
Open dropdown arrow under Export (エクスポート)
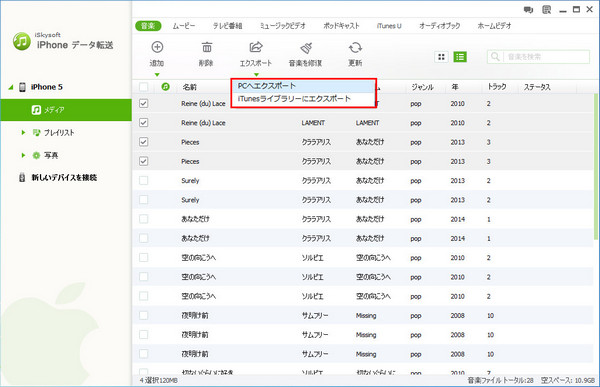pos(256,75)
